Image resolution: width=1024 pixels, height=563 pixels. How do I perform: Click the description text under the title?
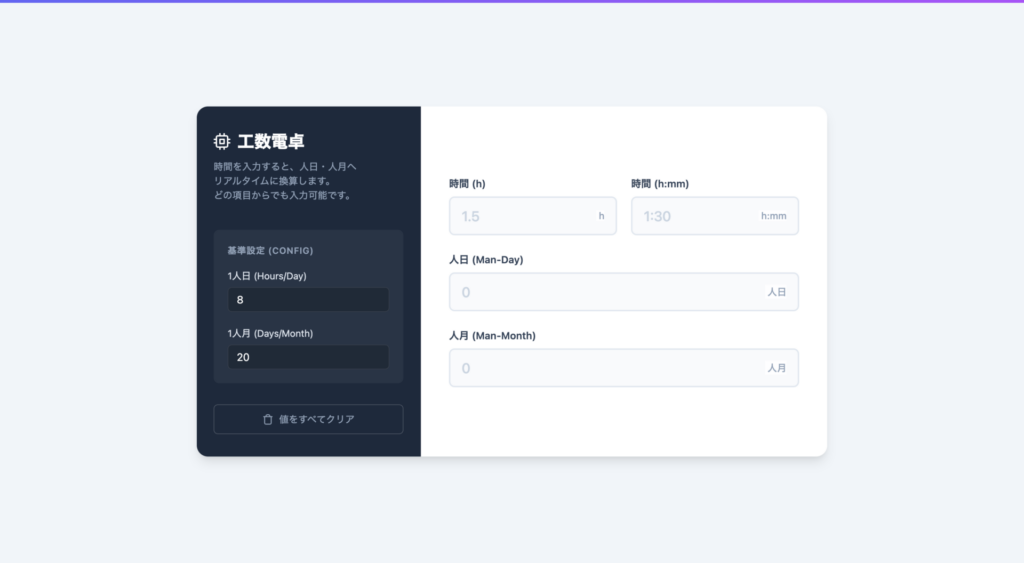pyautogui.click(x=285, y=180)
